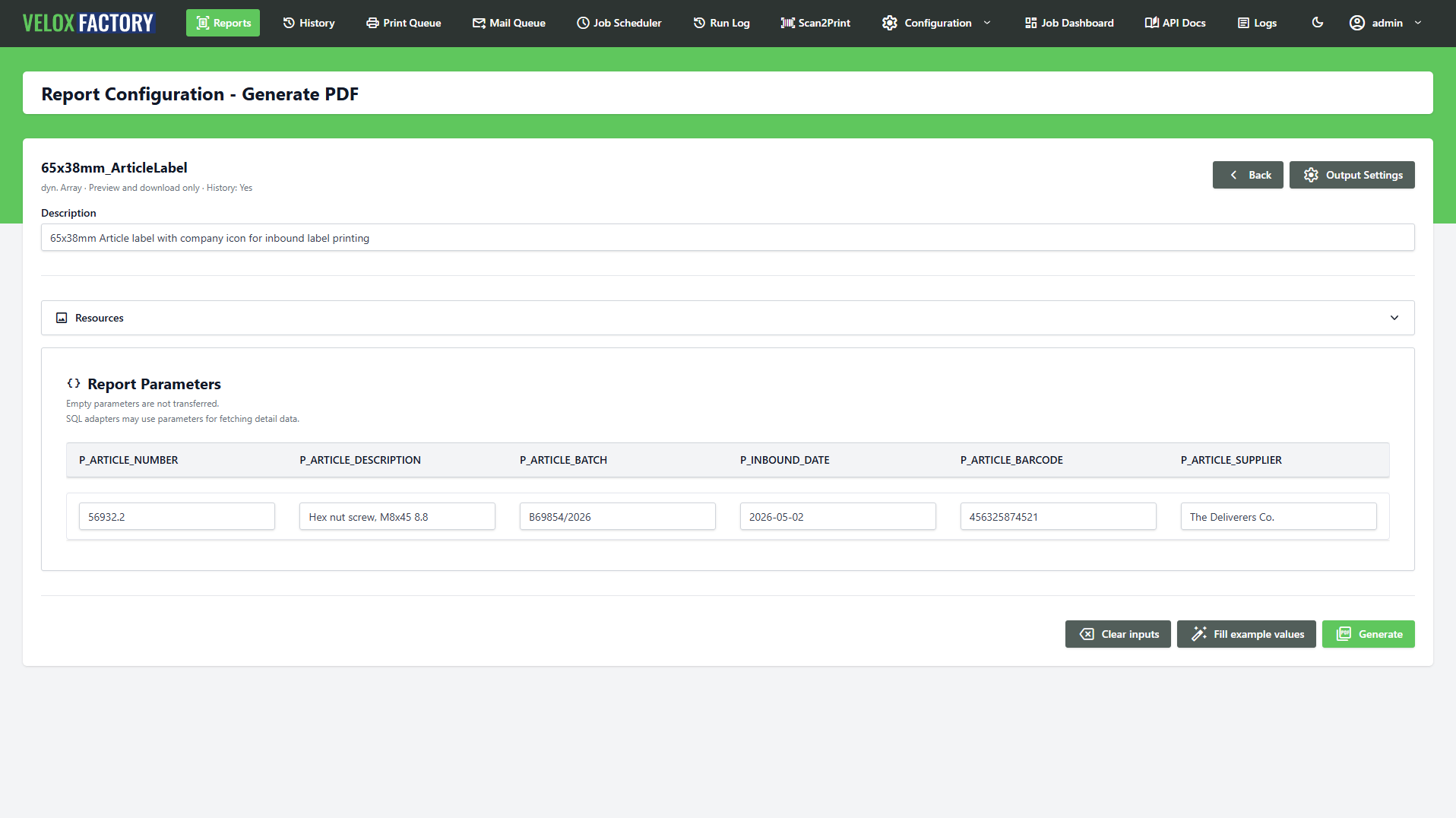Go to Print Queue
Image resolution: width=1456 pixels, height=818 pixels.
[x=404, y=23]
